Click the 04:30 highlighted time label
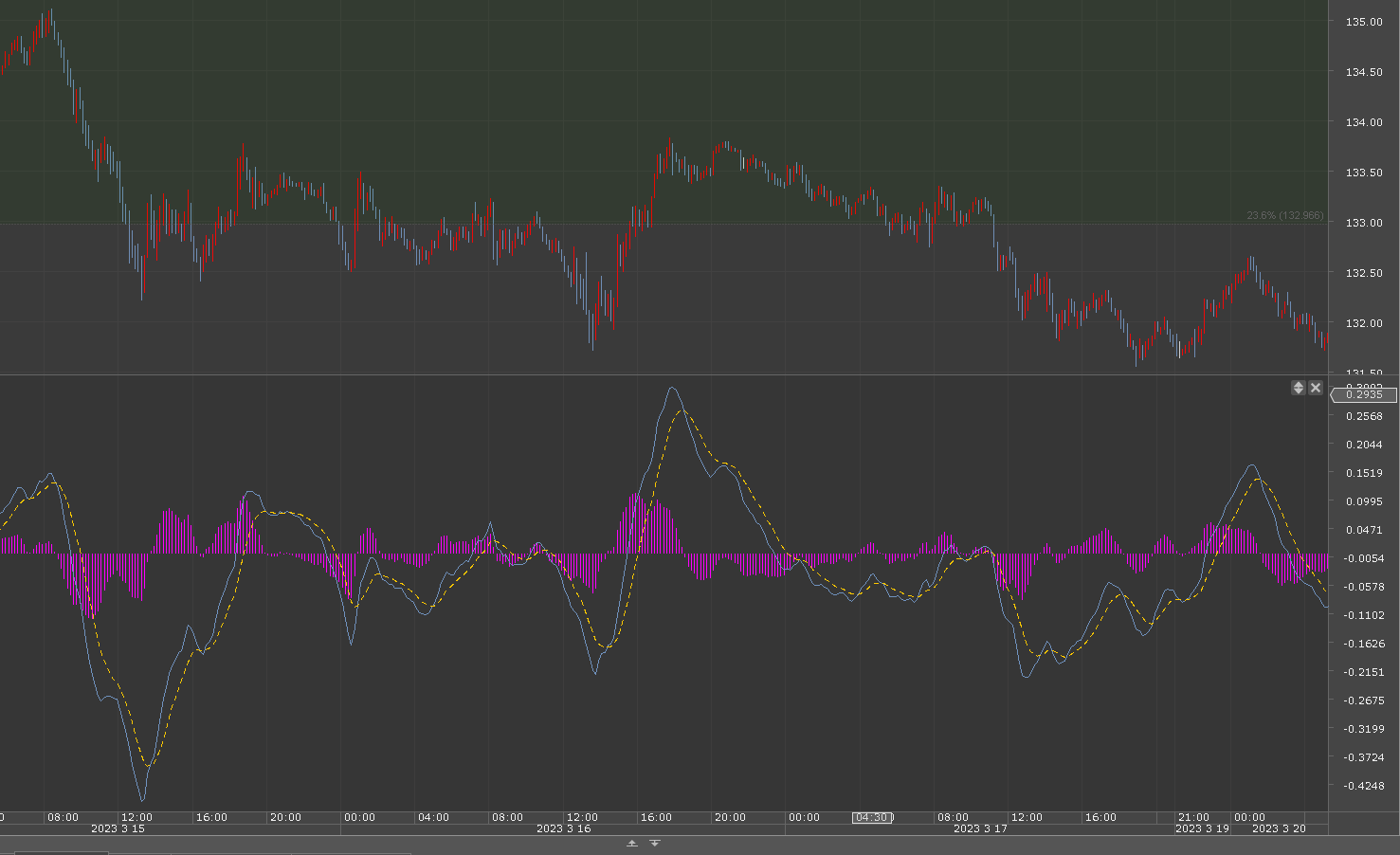Viewport: 1400px width, 855px height. pyautogui.click(x=873, y=817)
